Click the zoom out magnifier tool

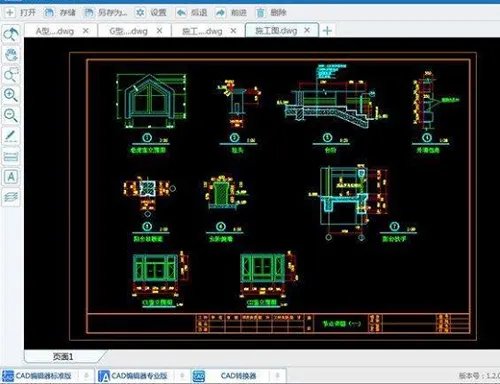[11, 115]
